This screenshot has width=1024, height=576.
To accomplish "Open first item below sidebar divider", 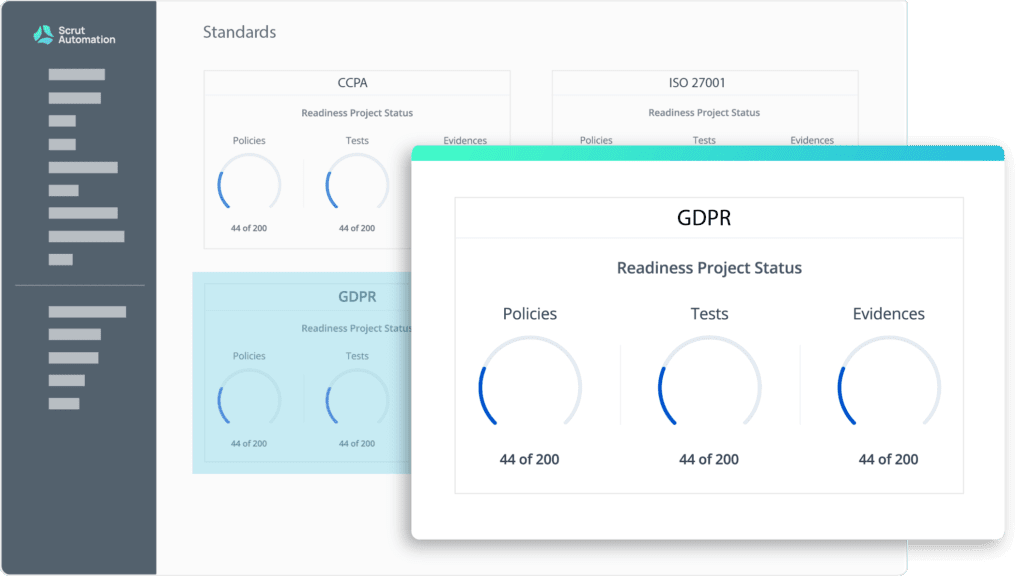I will (x=87, y=312).
